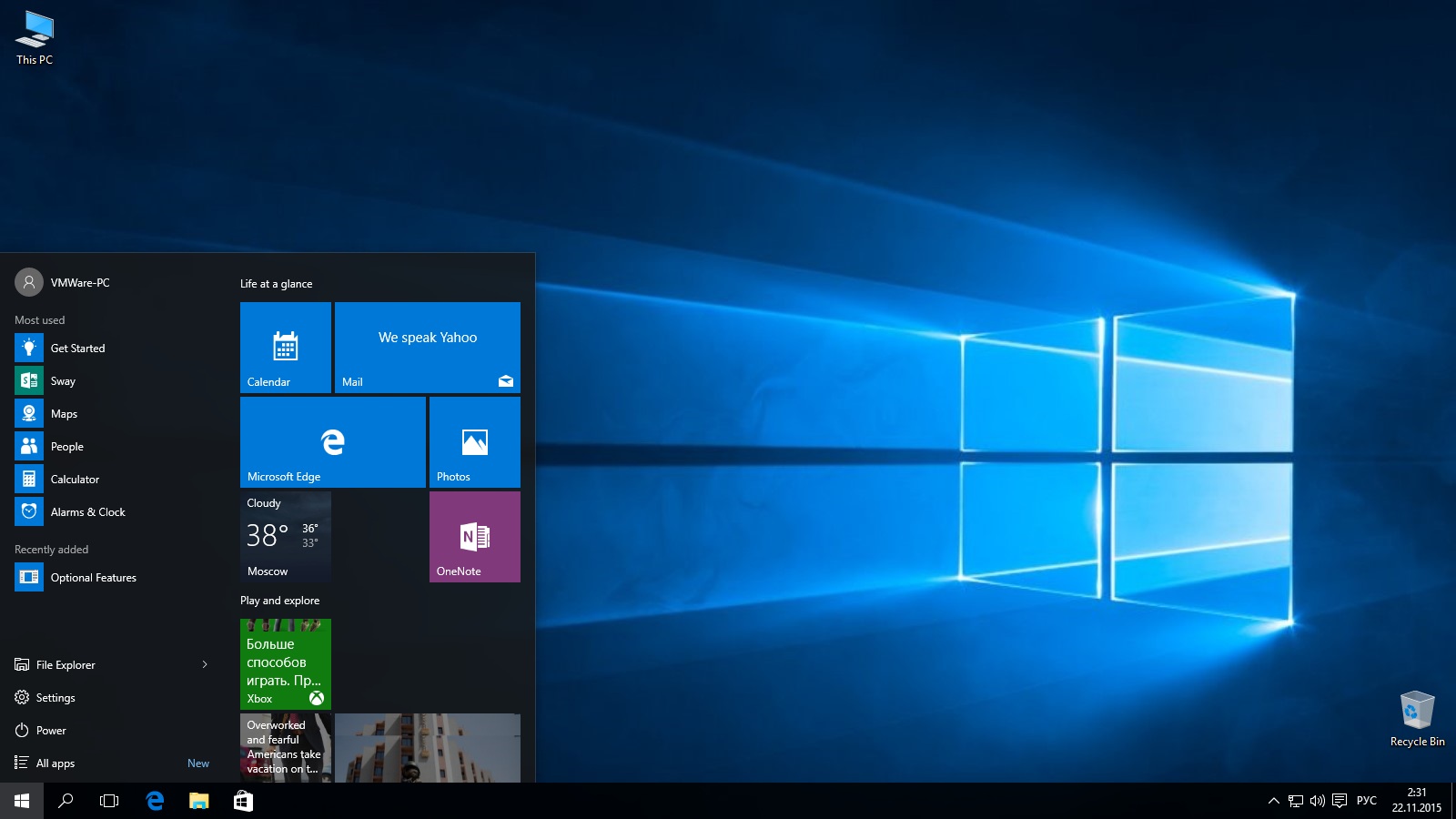Launch the Microsoft Edge tile
The width and height of the screenshot is (1456, 819).
333,442
